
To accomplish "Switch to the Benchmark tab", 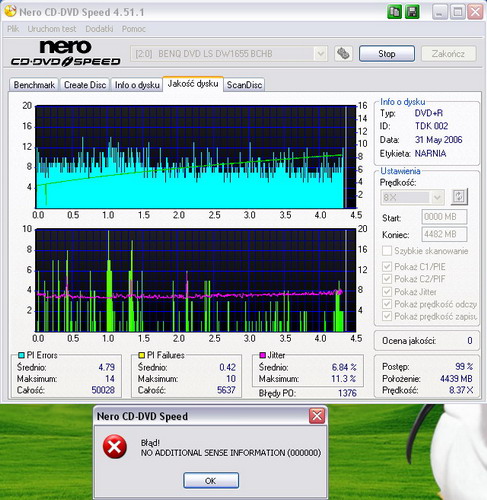I will coord(34,85).
